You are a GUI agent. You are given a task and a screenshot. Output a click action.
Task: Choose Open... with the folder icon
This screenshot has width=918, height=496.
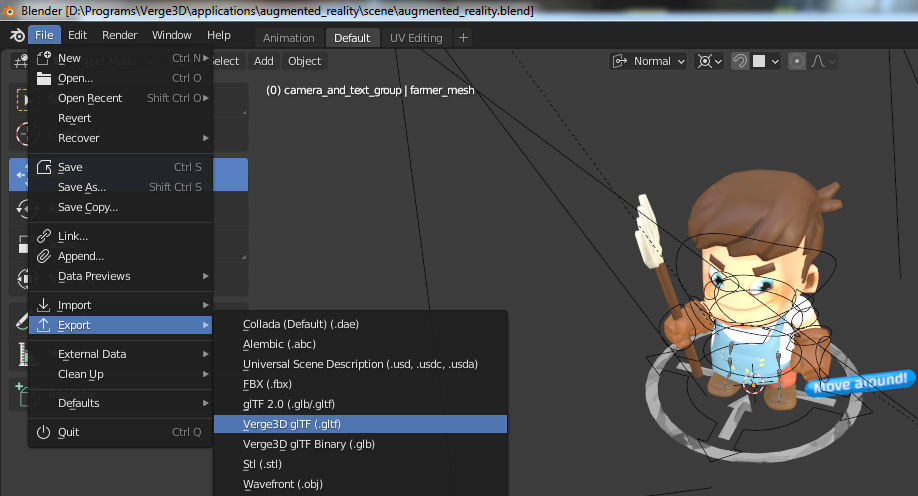coord(121,78)
